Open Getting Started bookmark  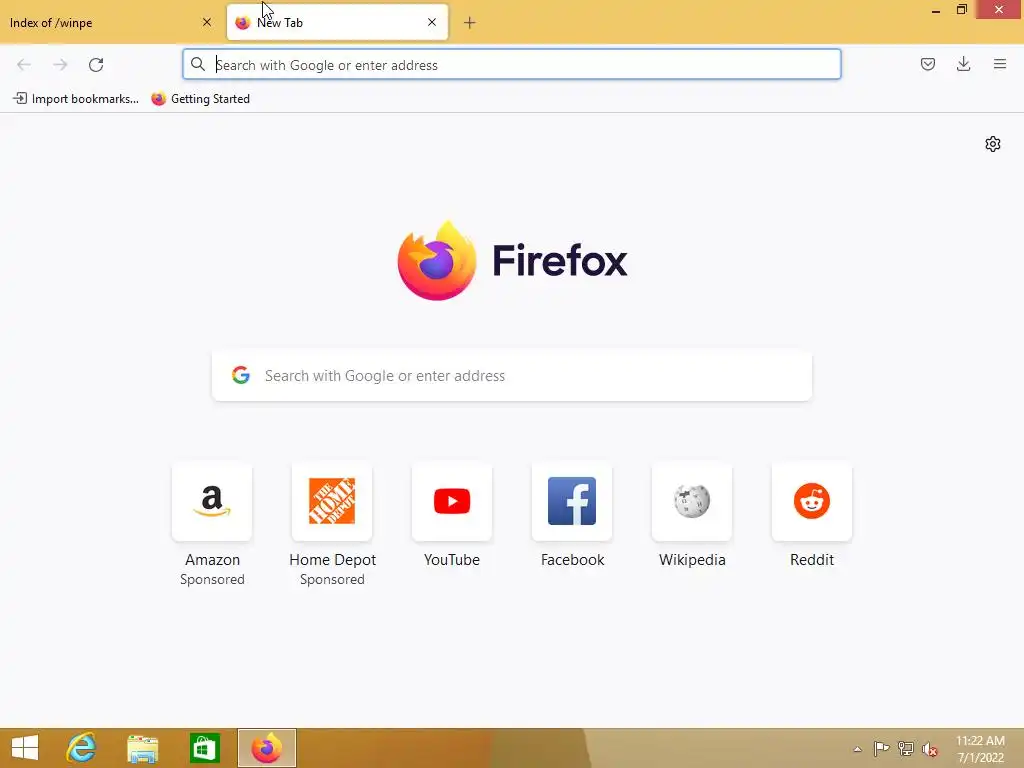coord(200,99)
